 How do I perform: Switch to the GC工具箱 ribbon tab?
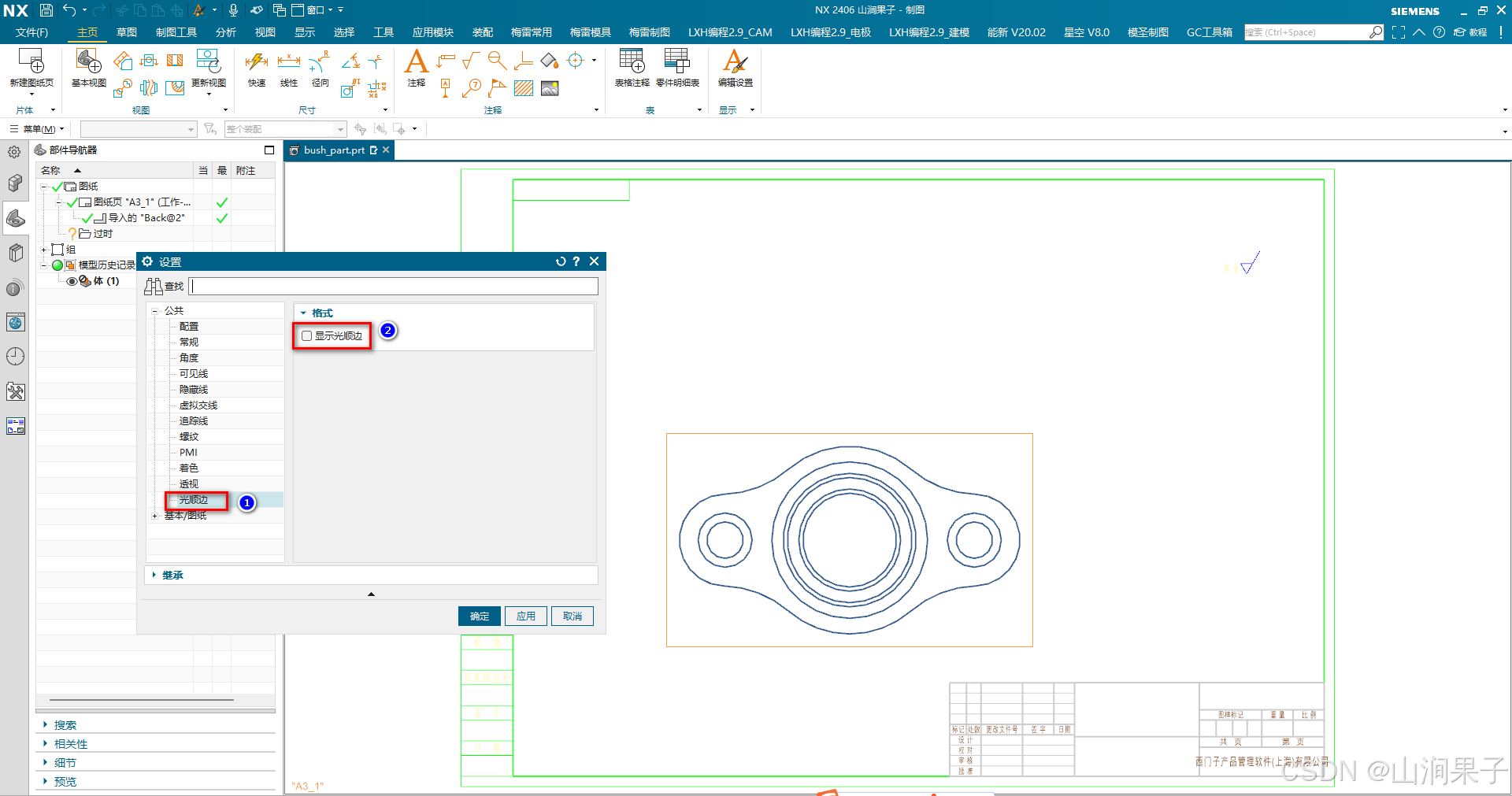(1210, 32)
